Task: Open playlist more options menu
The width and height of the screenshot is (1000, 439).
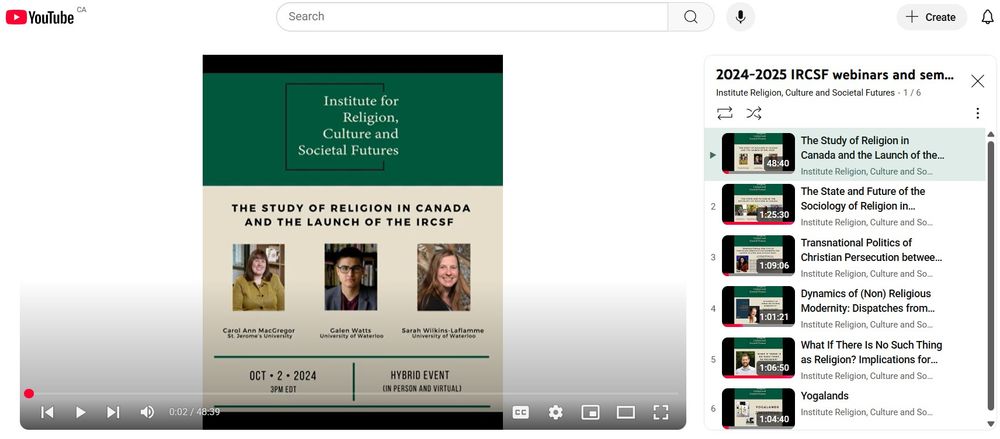Action: 977,114
